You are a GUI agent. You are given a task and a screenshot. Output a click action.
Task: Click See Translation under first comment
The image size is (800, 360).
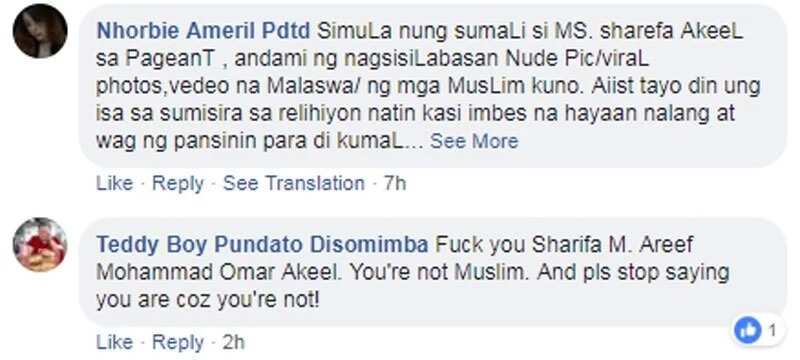294,183
